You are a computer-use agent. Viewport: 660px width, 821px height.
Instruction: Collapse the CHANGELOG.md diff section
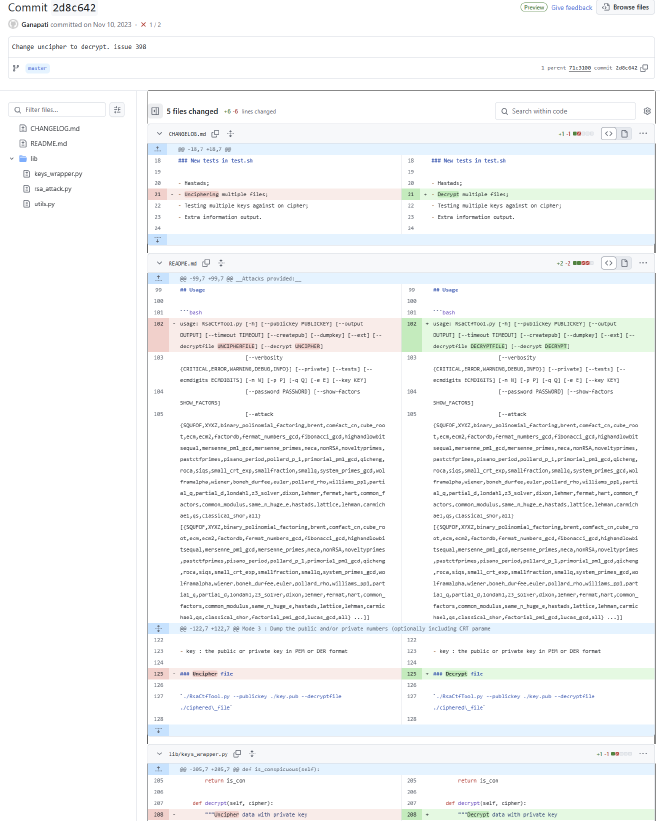[158, 133]
